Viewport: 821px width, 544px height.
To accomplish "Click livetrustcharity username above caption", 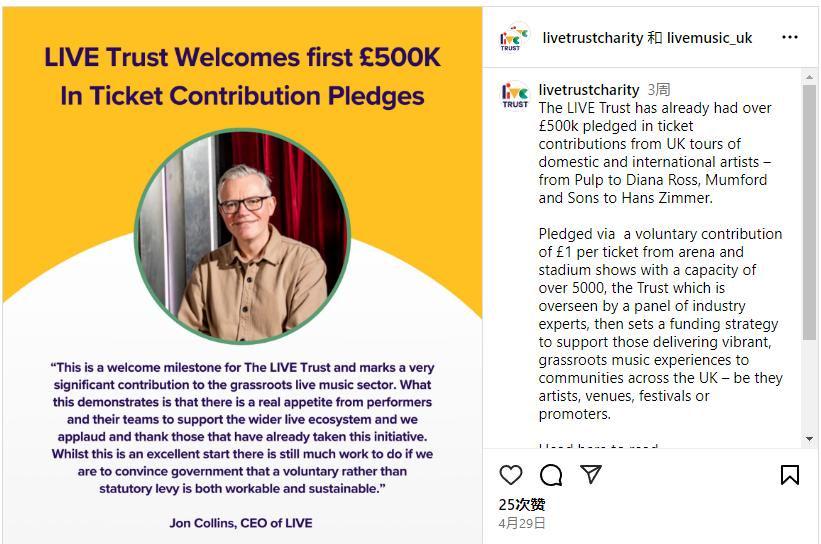I will click(588, 90).
